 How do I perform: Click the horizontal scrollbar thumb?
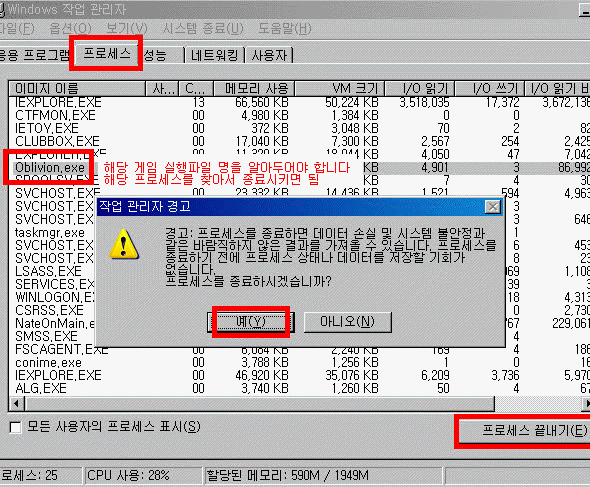[x=259, y=404]
